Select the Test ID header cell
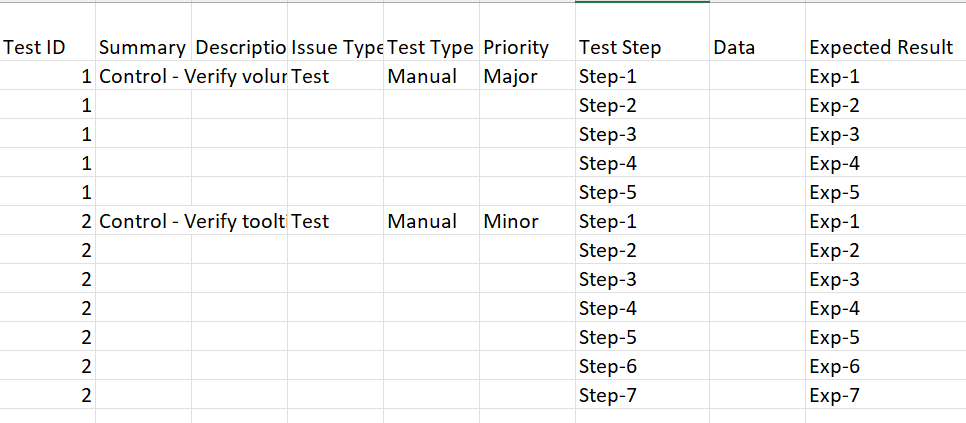 point(47,47)
